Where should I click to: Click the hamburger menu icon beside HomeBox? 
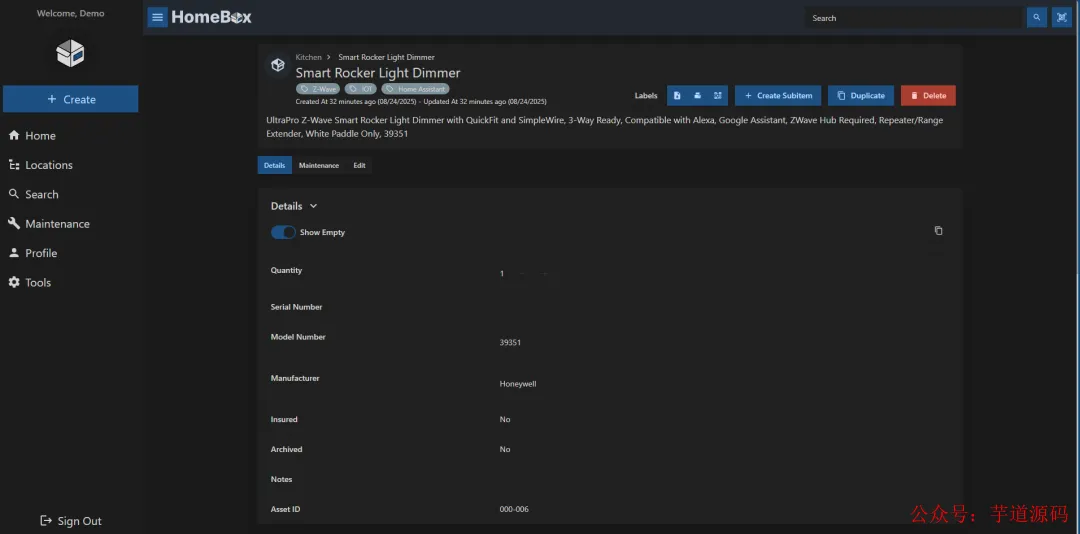point(158,17)
